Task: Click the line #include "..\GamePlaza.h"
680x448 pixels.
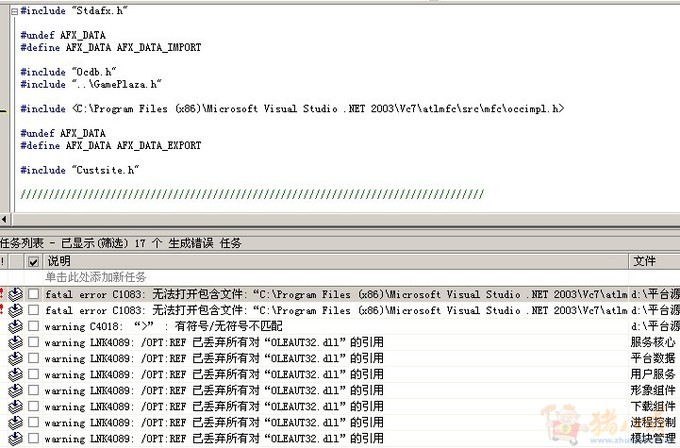Action: point(91,84)
